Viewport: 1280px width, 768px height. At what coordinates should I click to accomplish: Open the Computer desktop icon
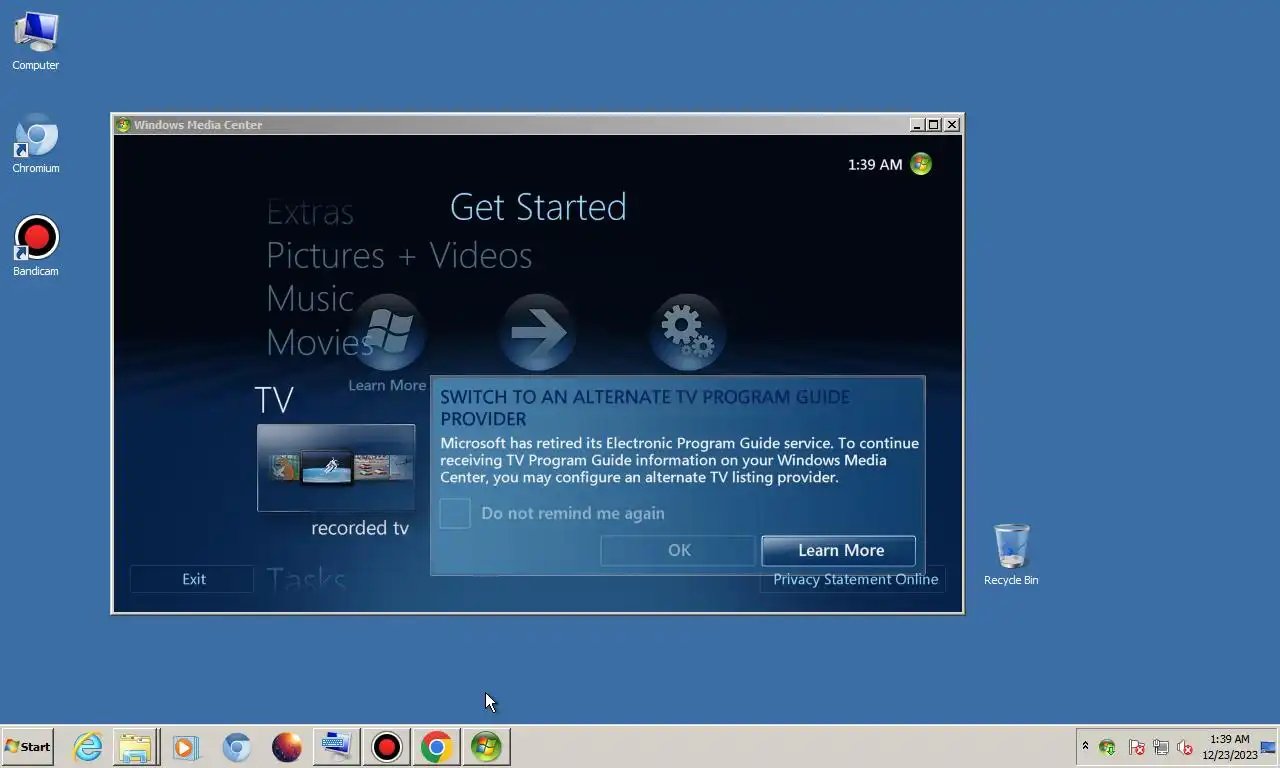tap(36, 41)
